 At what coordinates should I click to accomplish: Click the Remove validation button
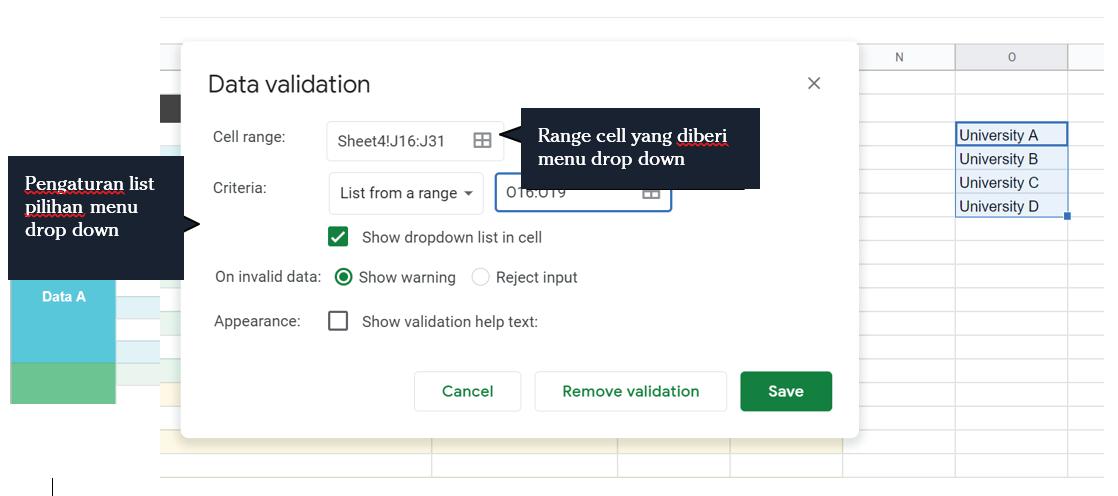click(630, 391)
